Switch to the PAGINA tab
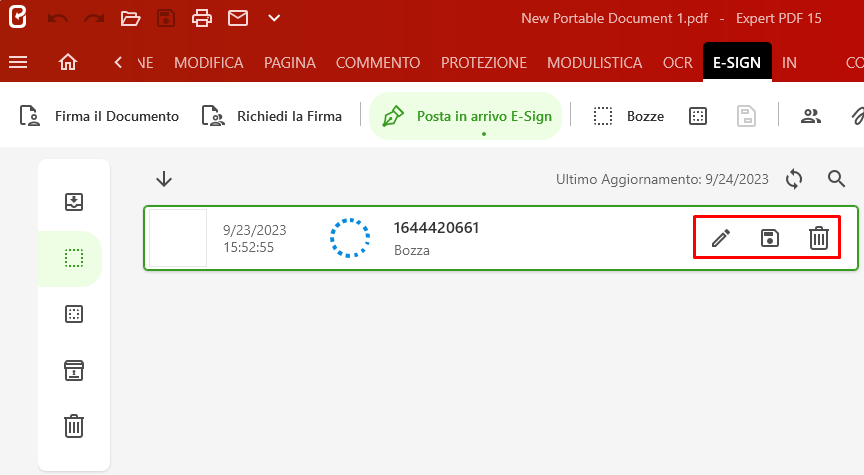The width and height of the screenshot is (864, 475). point(290,63)
